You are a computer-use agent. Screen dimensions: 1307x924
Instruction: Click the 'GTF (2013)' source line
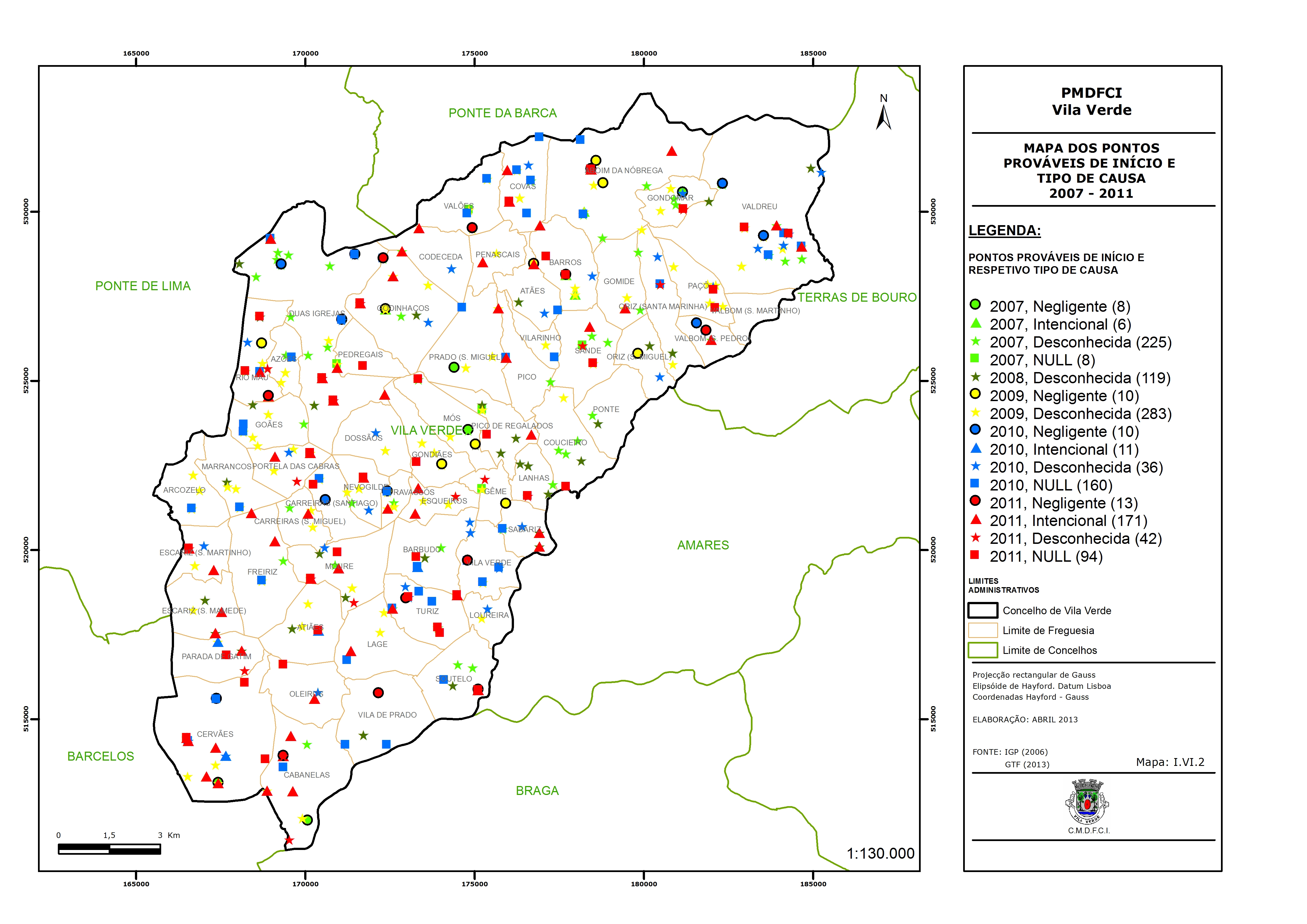(x=1027, y=765)
